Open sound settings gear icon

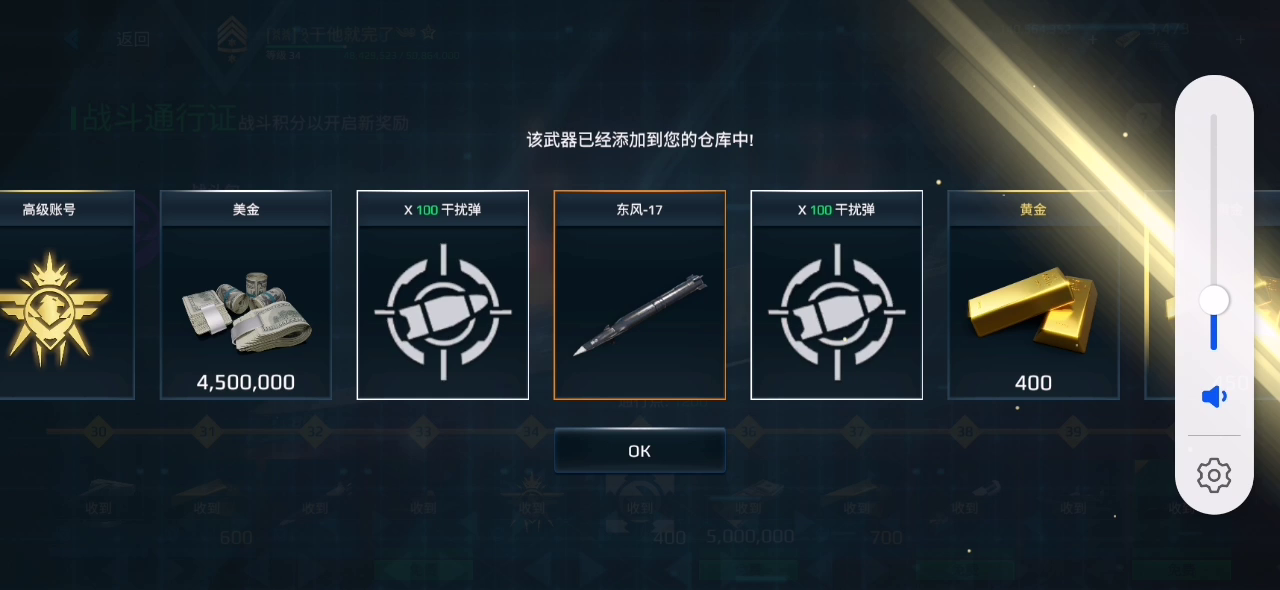pyautogui.click(x=1214, y=475)
